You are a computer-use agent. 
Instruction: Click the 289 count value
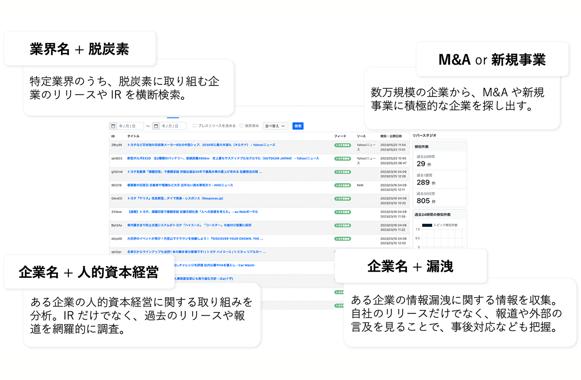tap(423, 182)
